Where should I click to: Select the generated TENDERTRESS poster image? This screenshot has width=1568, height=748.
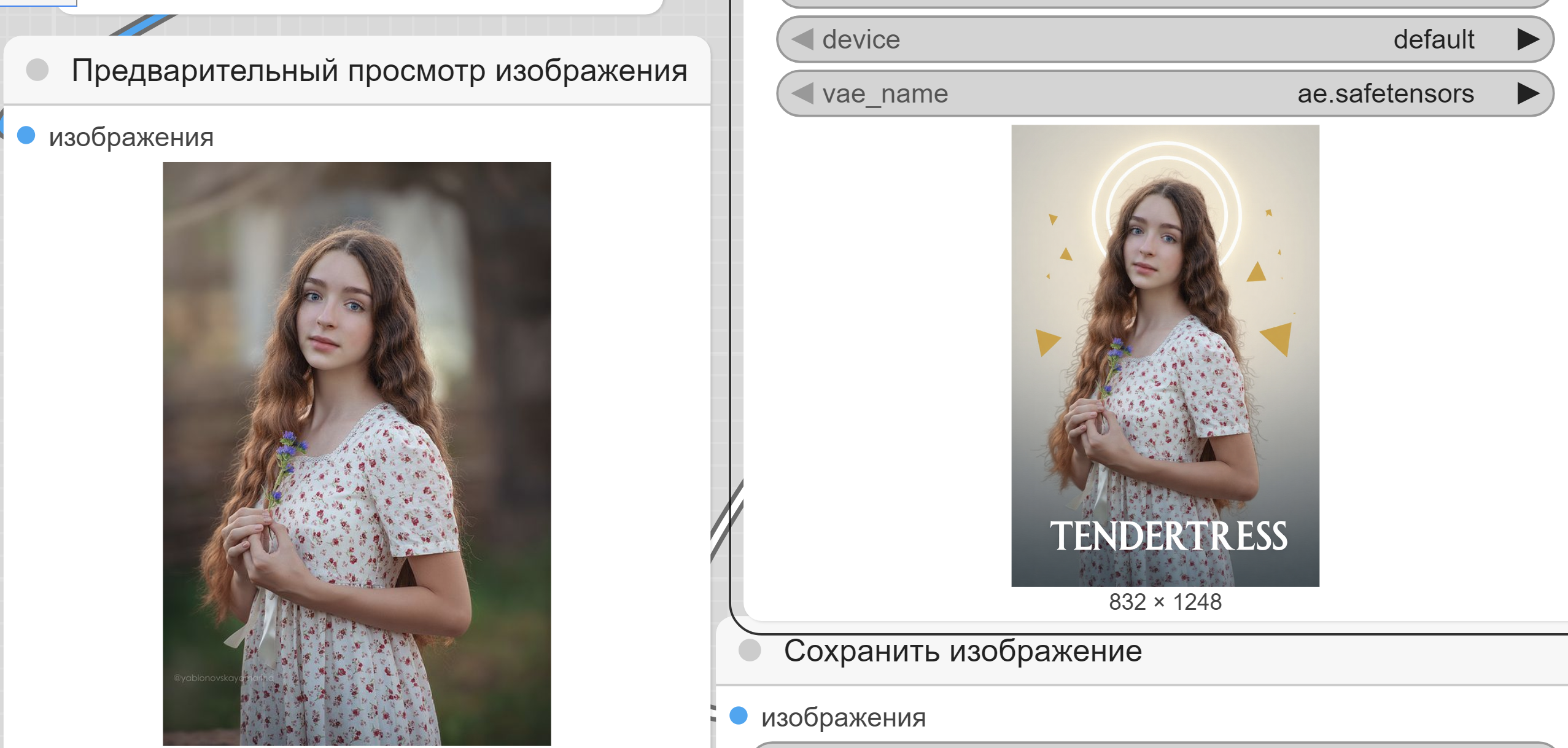[x=1165, y=356]
